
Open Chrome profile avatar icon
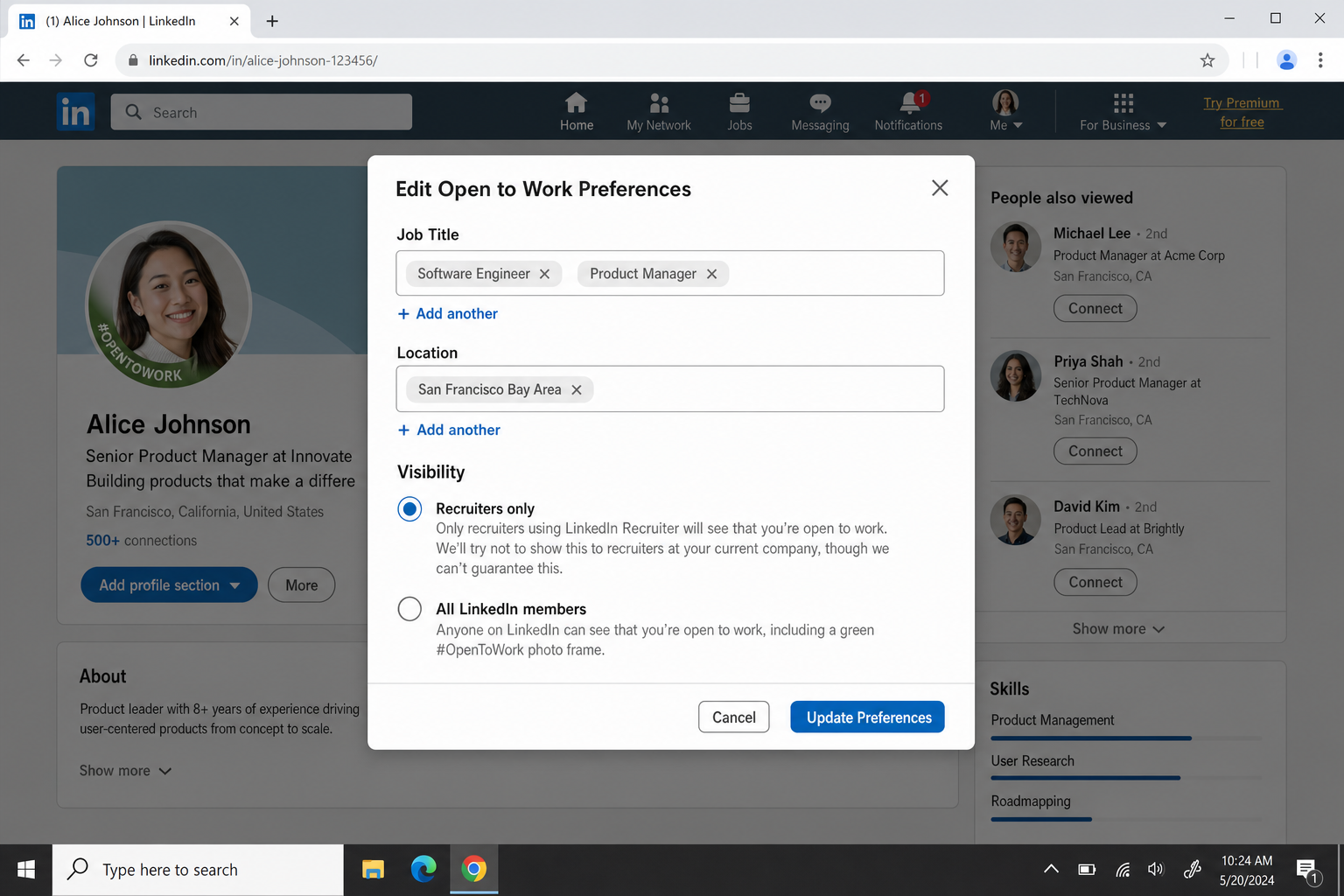(1286, 60)
